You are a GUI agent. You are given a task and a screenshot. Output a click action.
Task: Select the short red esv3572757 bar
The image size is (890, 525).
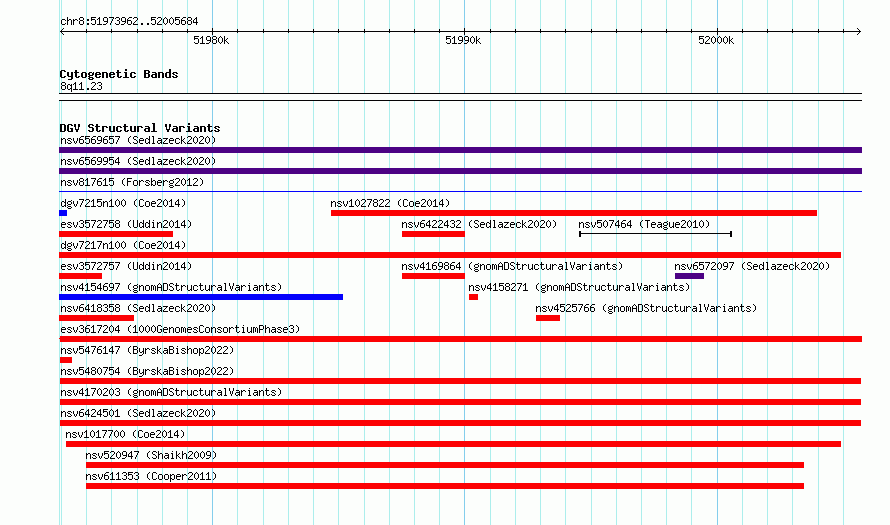pos(80,276)
